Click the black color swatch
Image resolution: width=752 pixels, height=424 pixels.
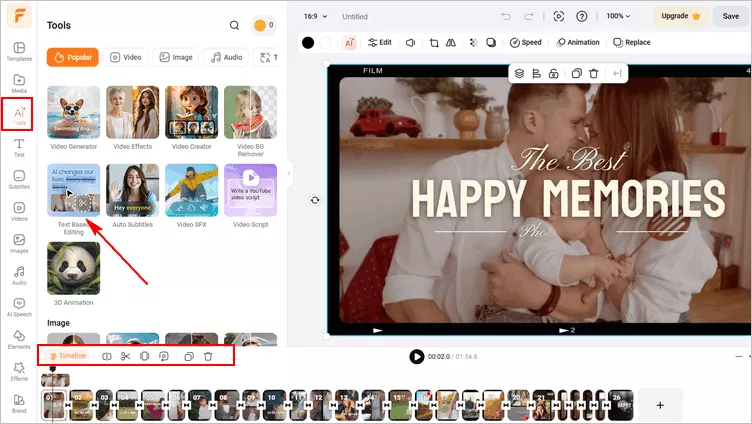click(x=308, y=43)
